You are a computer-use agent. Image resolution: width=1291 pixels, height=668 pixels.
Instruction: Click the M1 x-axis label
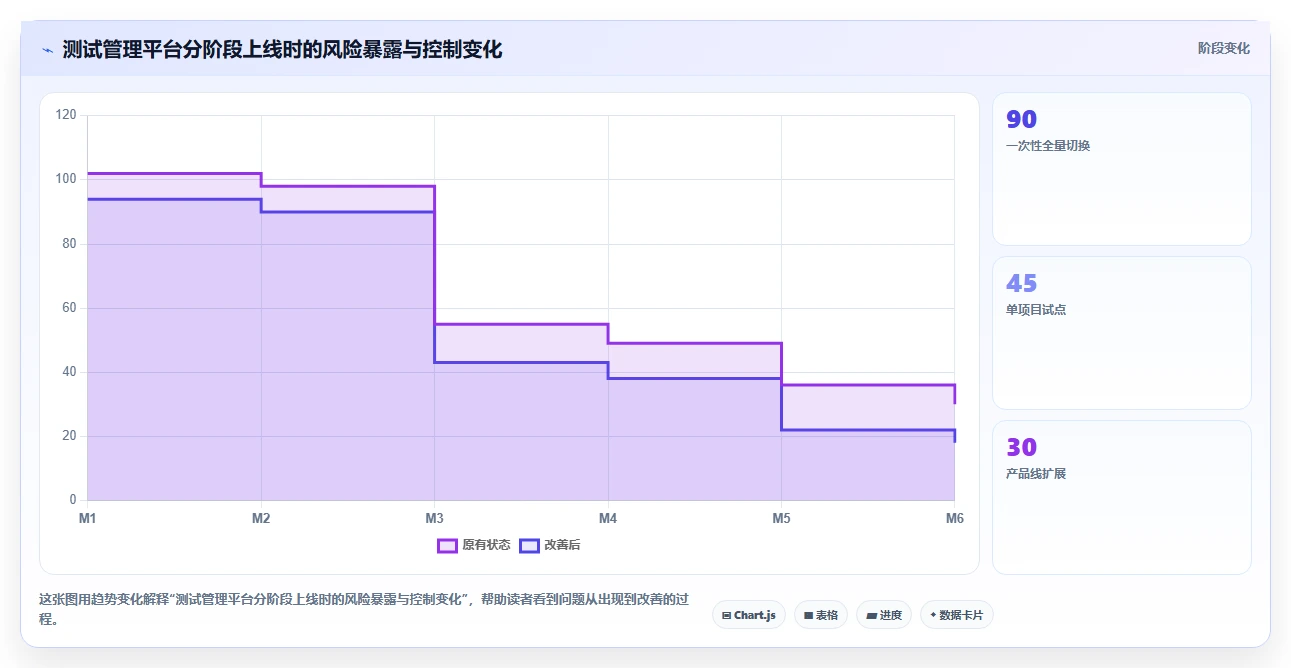coord(88,518)
